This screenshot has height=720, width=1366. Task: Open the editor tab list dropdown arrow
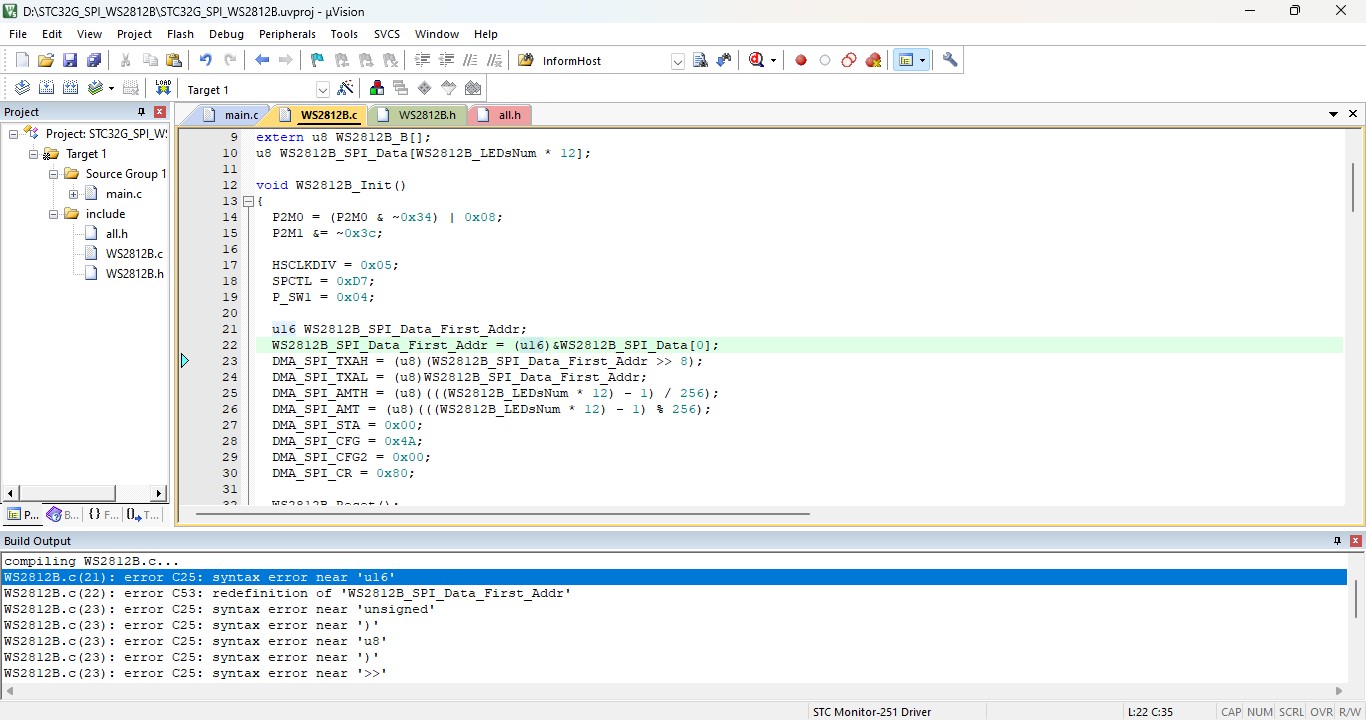click(x=1333, y=114)
